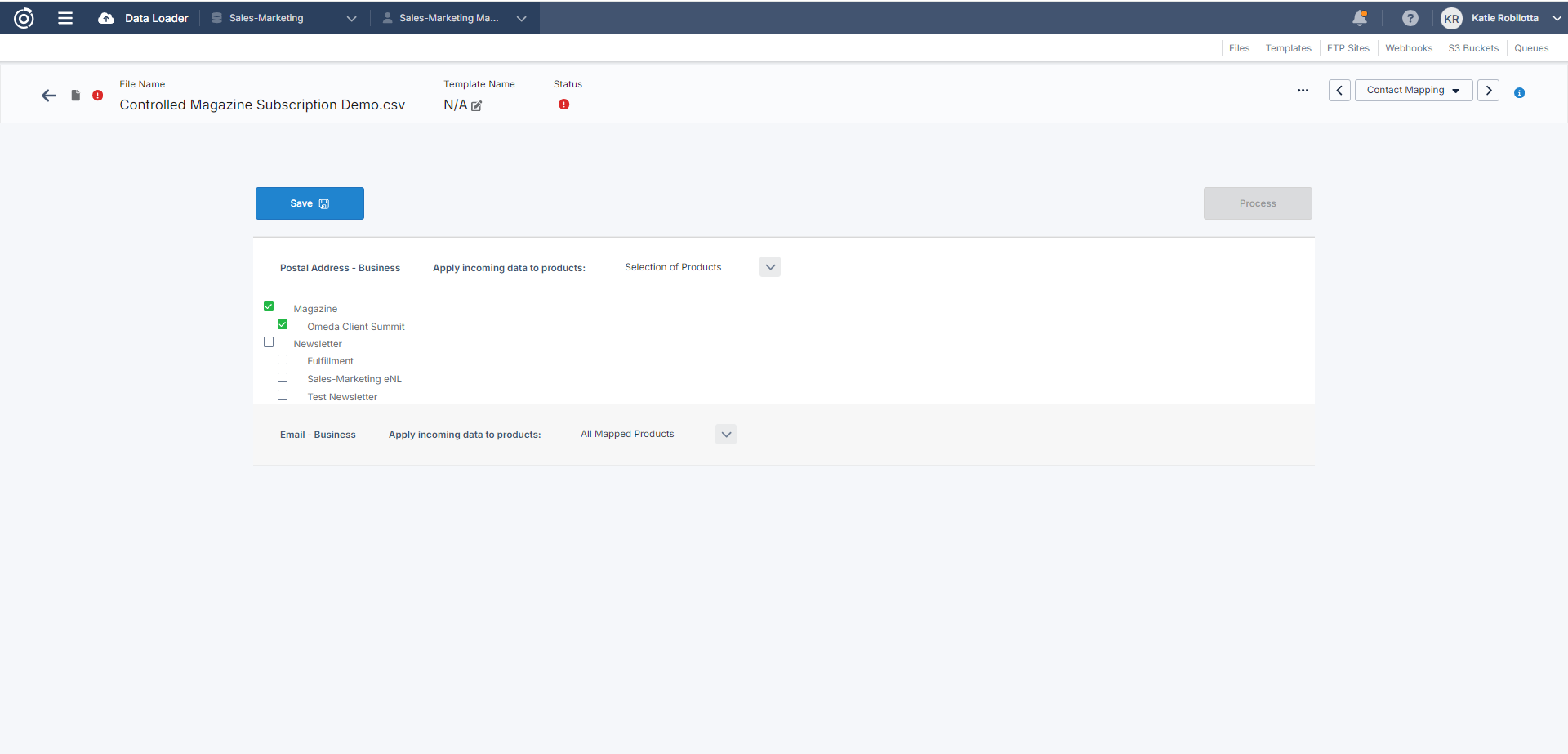Click the edit Template Name pencil icon
This screenshot has width=1568, height=754.
click(477, 106)
